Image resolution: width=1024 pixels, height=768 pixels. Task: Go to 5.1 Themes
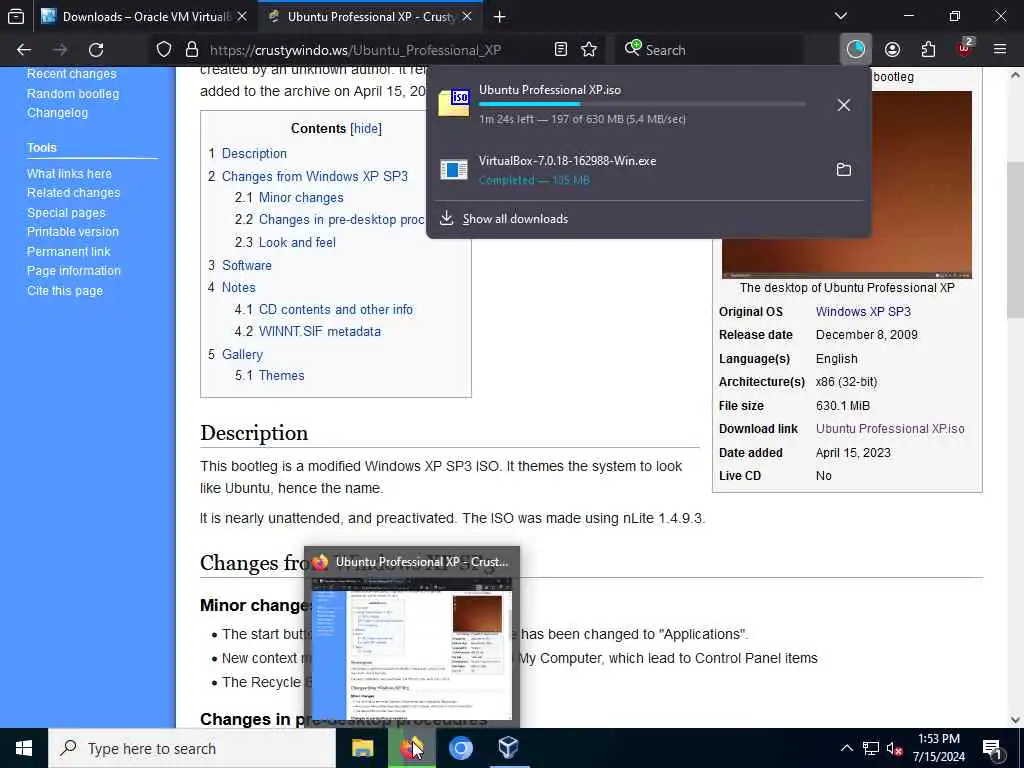pos(281,376)
